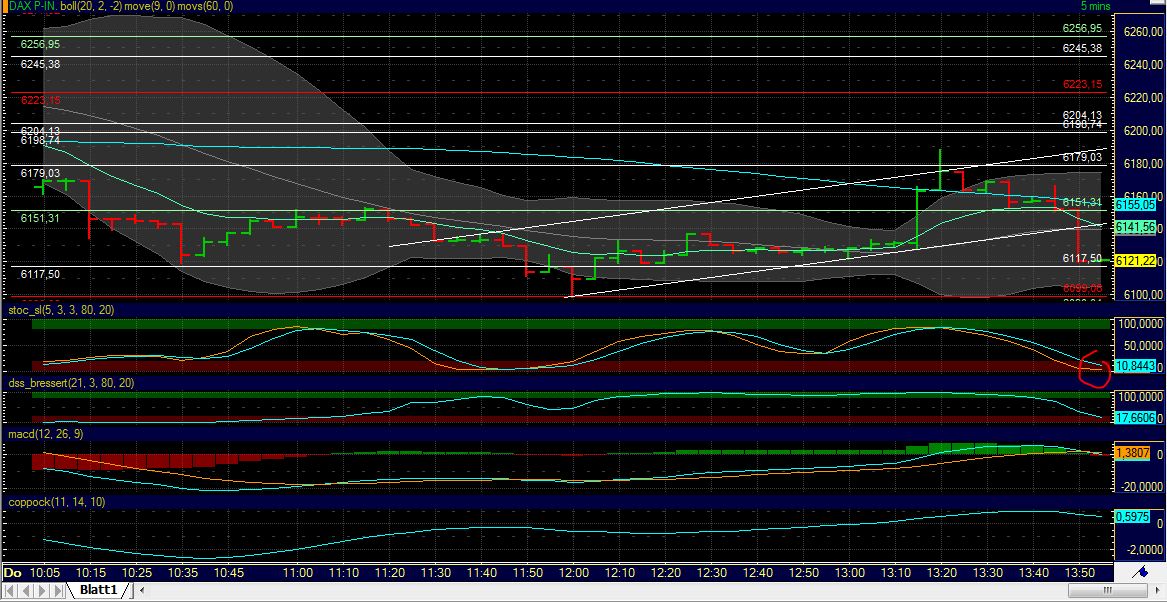
Task: Click the "Do" weekday label on time axis
Action: click(x=12, y=573)
